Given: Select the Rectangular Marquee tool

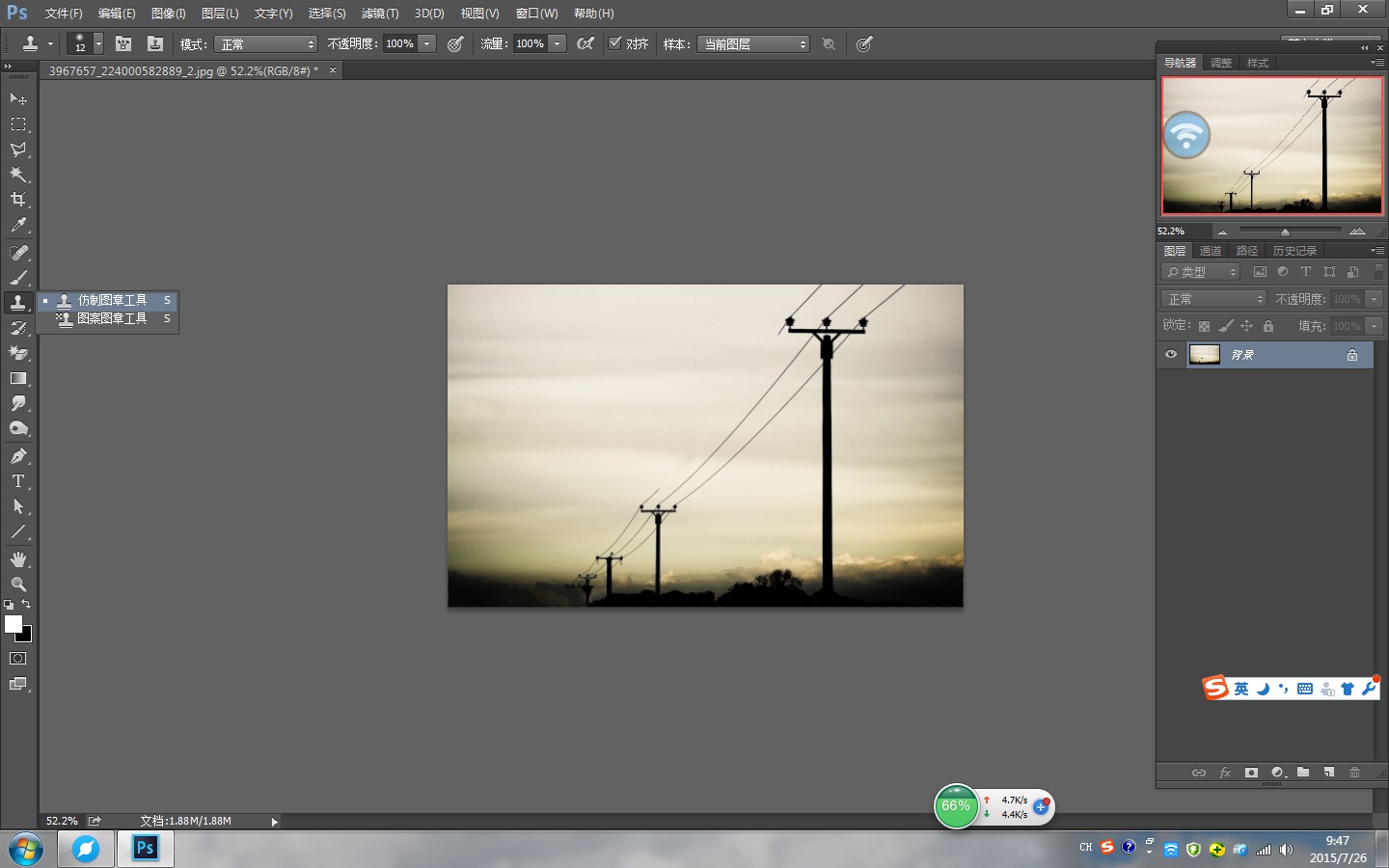Looking at the screenshot, I should tap(18, 124).
